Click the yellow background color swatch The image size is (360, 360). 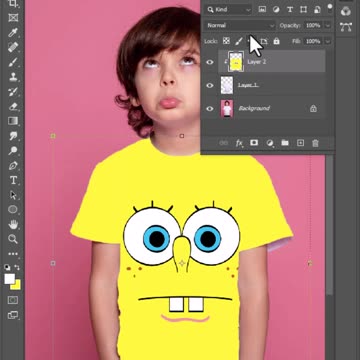17,286
